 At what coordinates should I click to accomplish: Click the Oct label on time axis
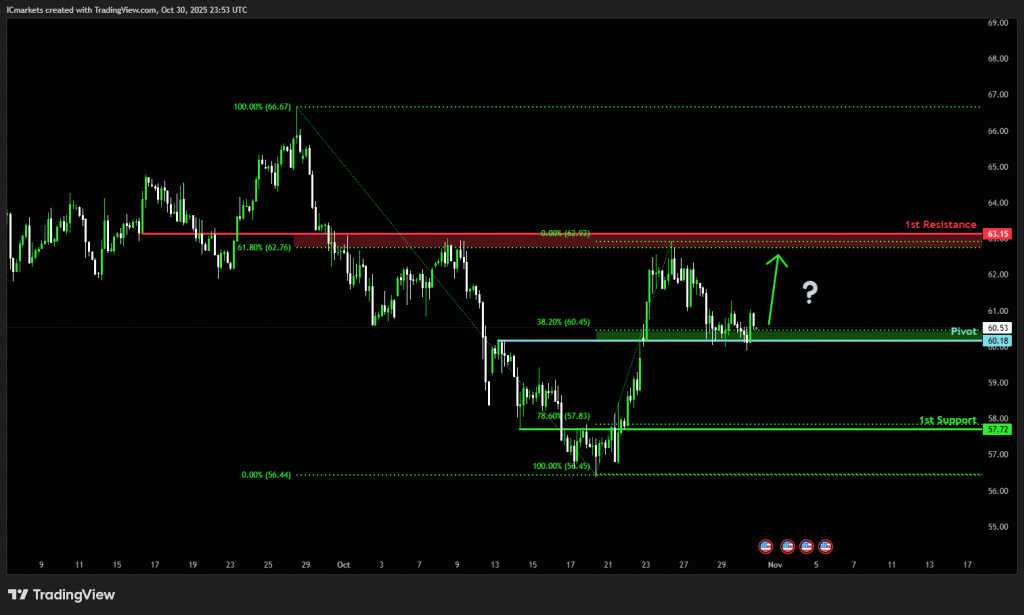(343, 564)
